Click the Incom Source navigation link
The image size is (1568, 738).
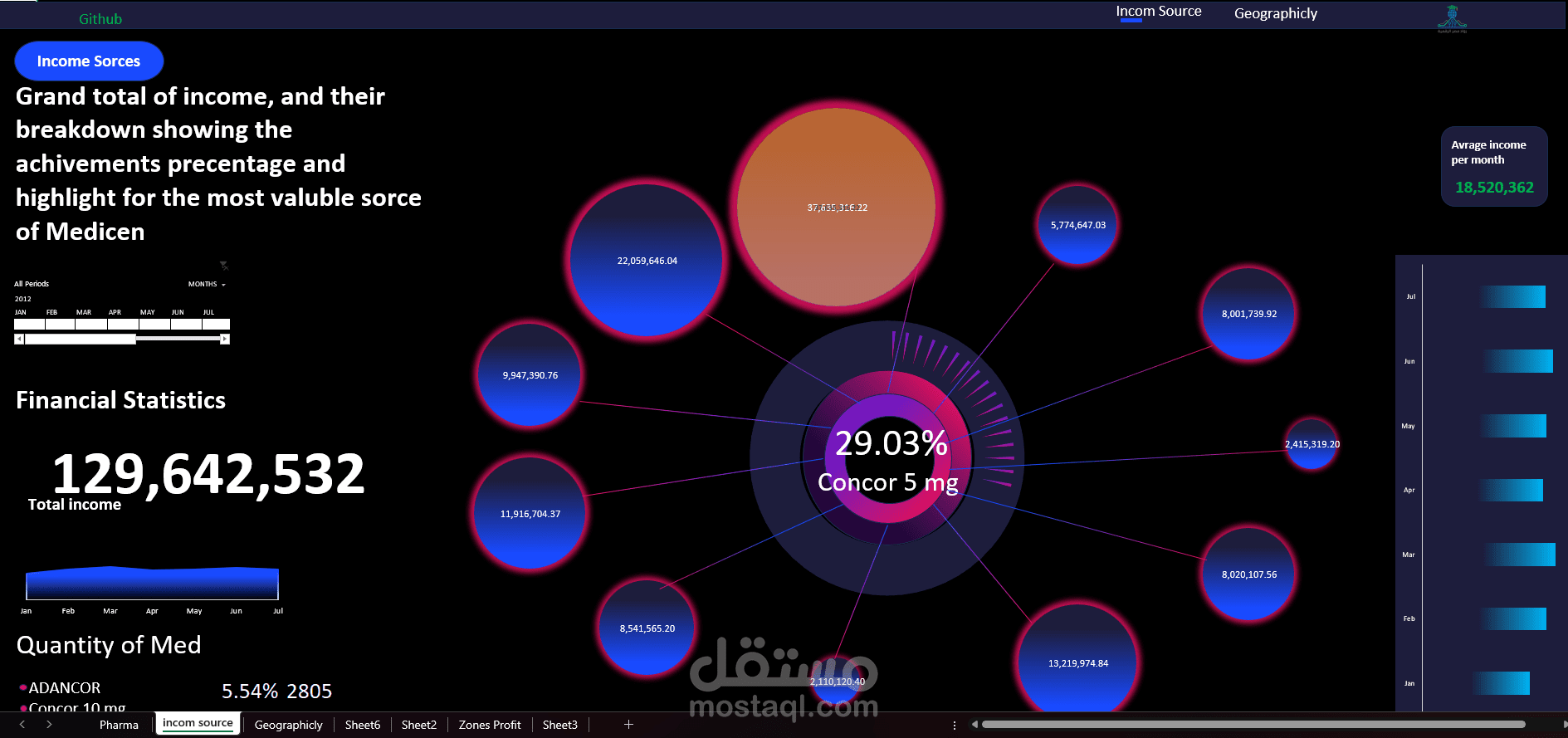(1159, 12)
